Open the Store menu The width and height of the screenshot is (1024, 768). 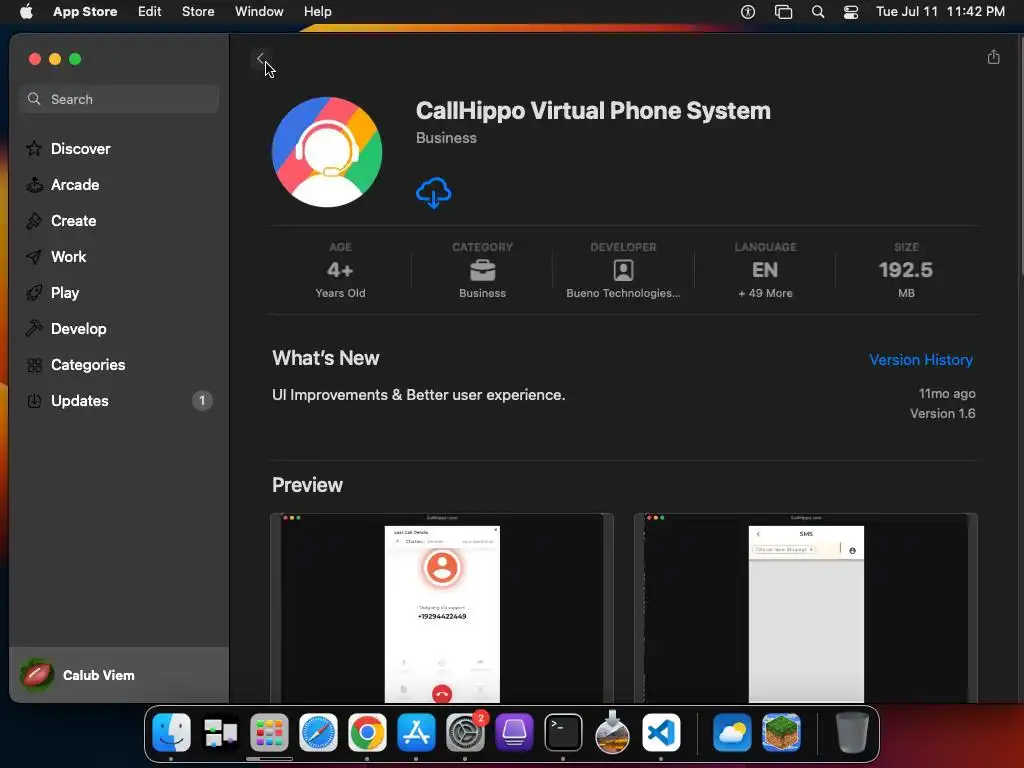click(198, 12)
